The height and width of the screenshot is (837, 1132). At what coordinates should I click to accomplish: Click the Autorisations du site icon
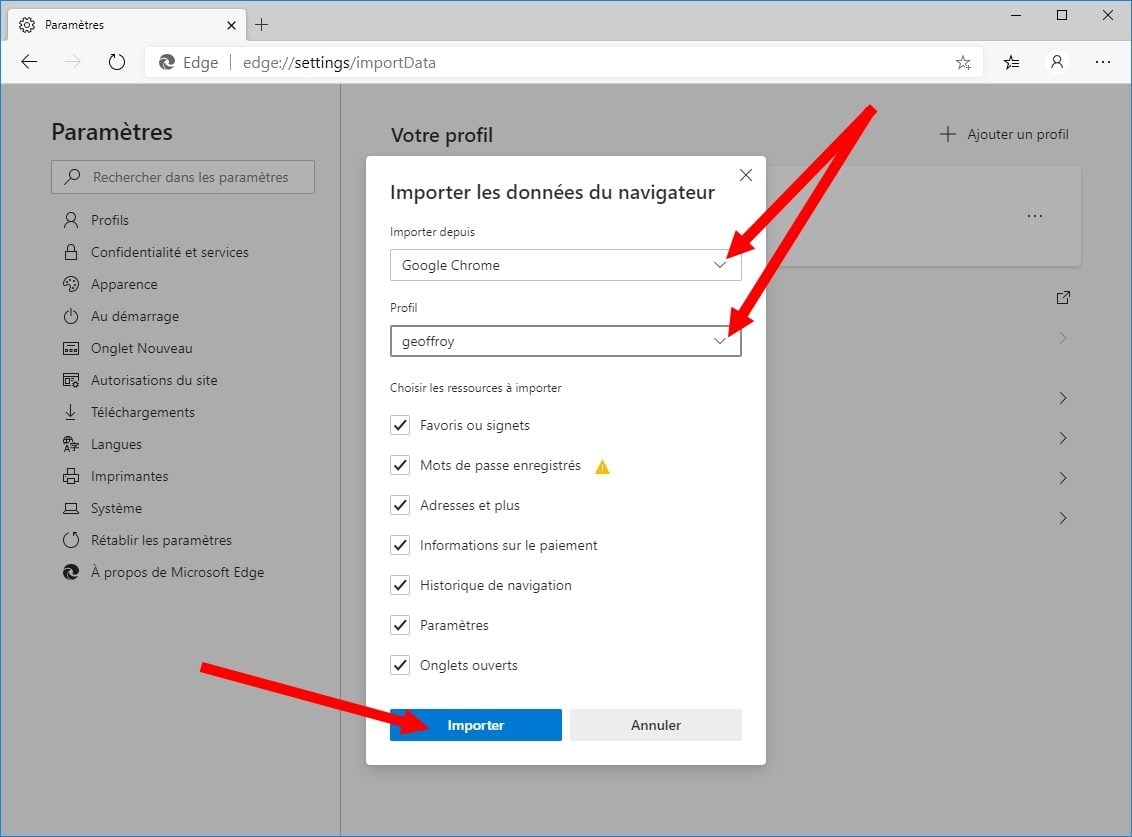(x=71, y=380)
